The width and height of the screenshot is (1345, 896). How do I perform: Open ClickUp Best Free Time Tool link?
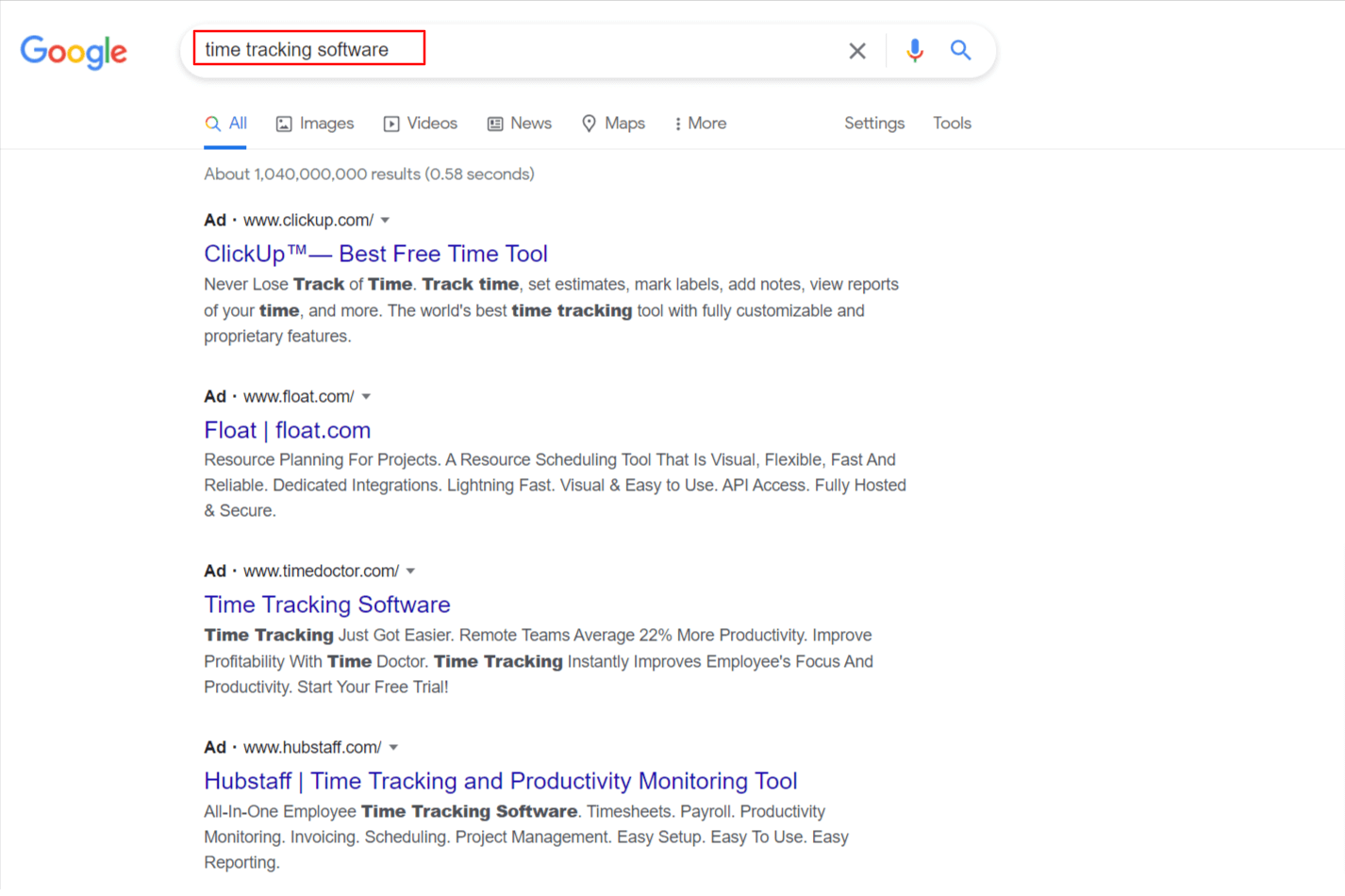coord(375,254)
